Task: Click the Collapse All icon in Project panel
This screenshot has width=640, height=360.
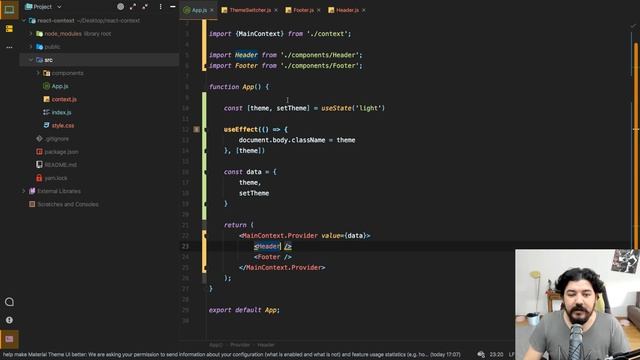Action: (x=145, y=7)
